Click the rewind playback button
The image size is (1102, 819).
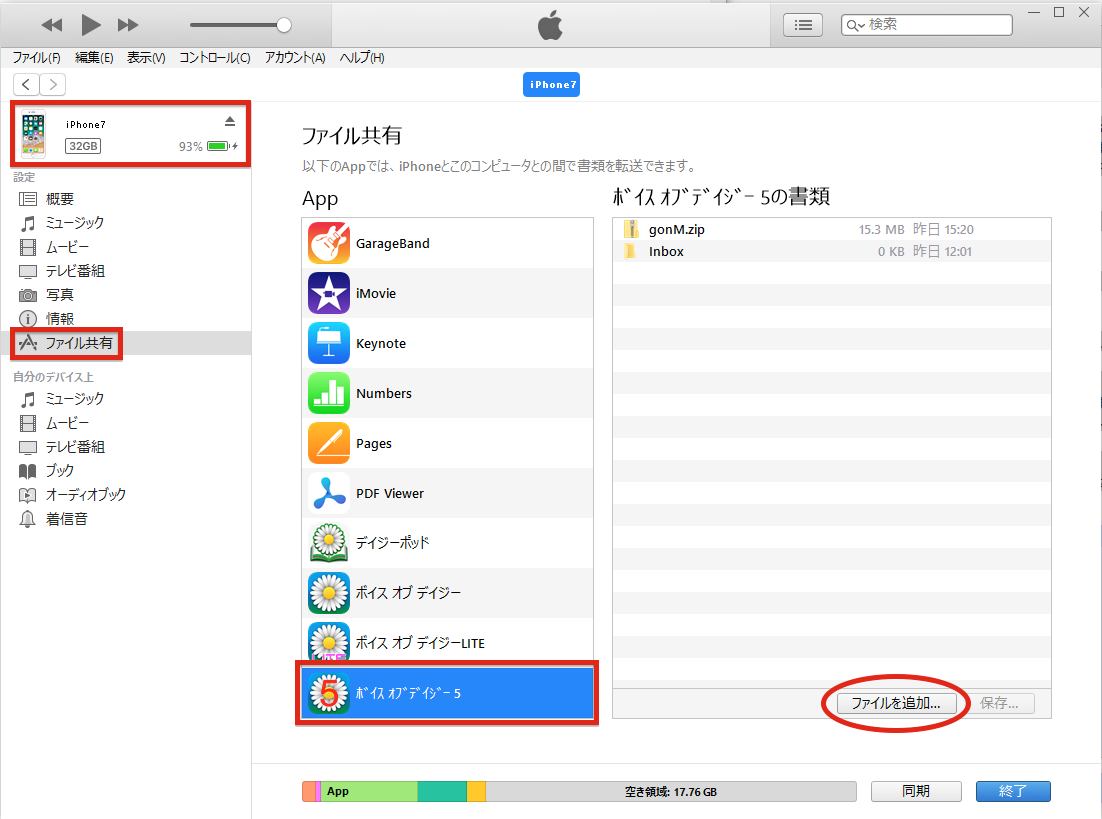(x=51, y=25)
